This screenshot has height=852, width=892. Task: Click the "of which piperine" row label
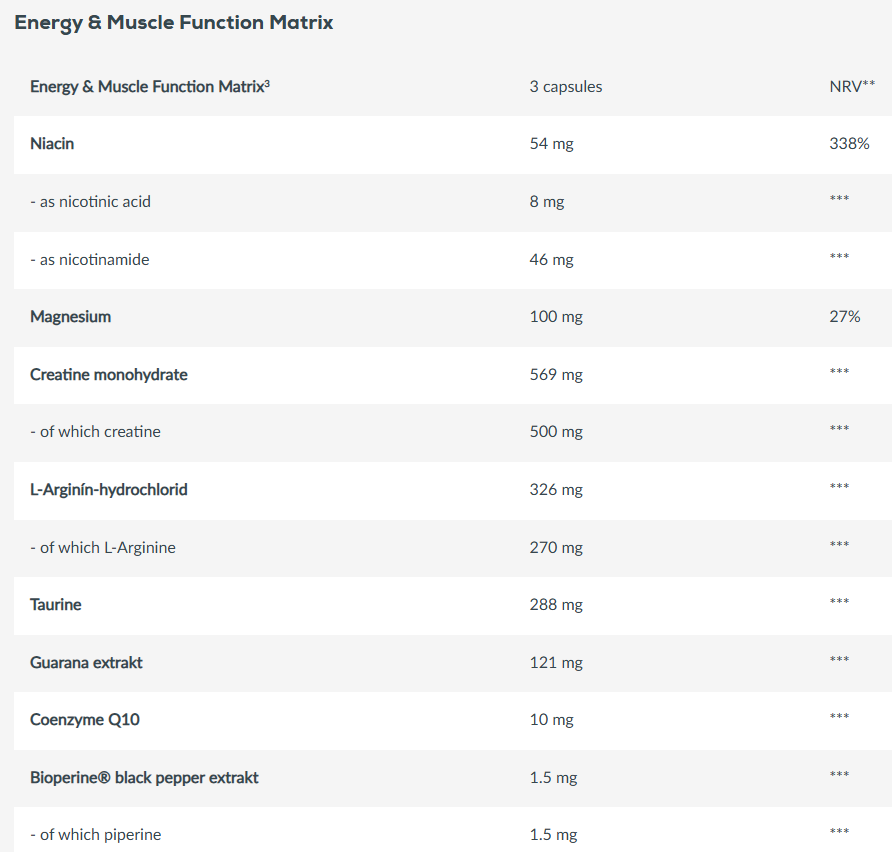(95, 835)
